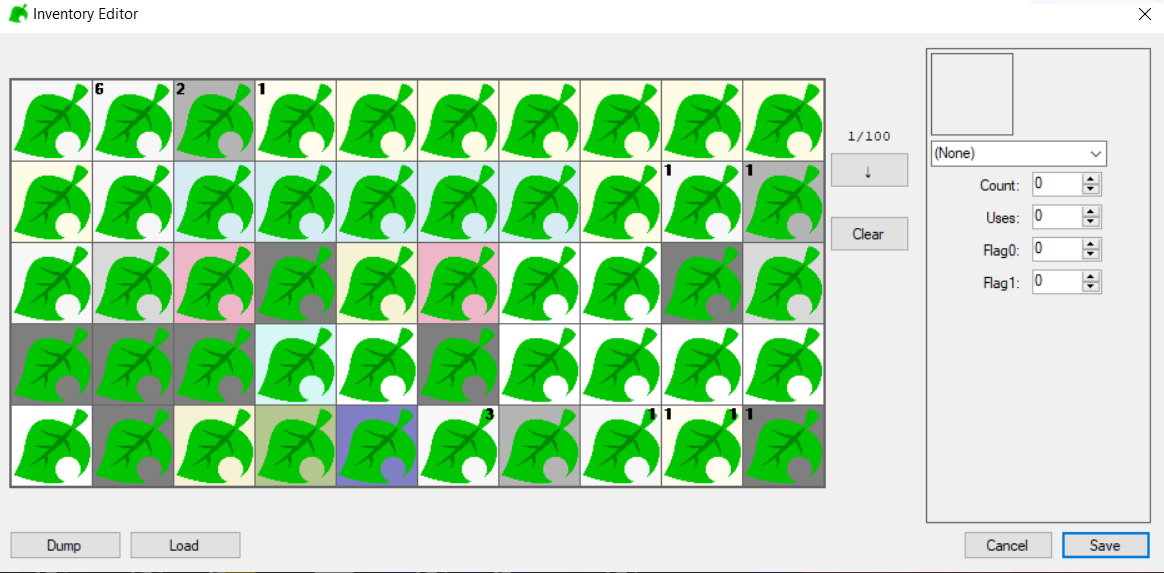Increase the Count value with up arrow
This screenshot has height=573, width=1164.
click(1091, 179)
